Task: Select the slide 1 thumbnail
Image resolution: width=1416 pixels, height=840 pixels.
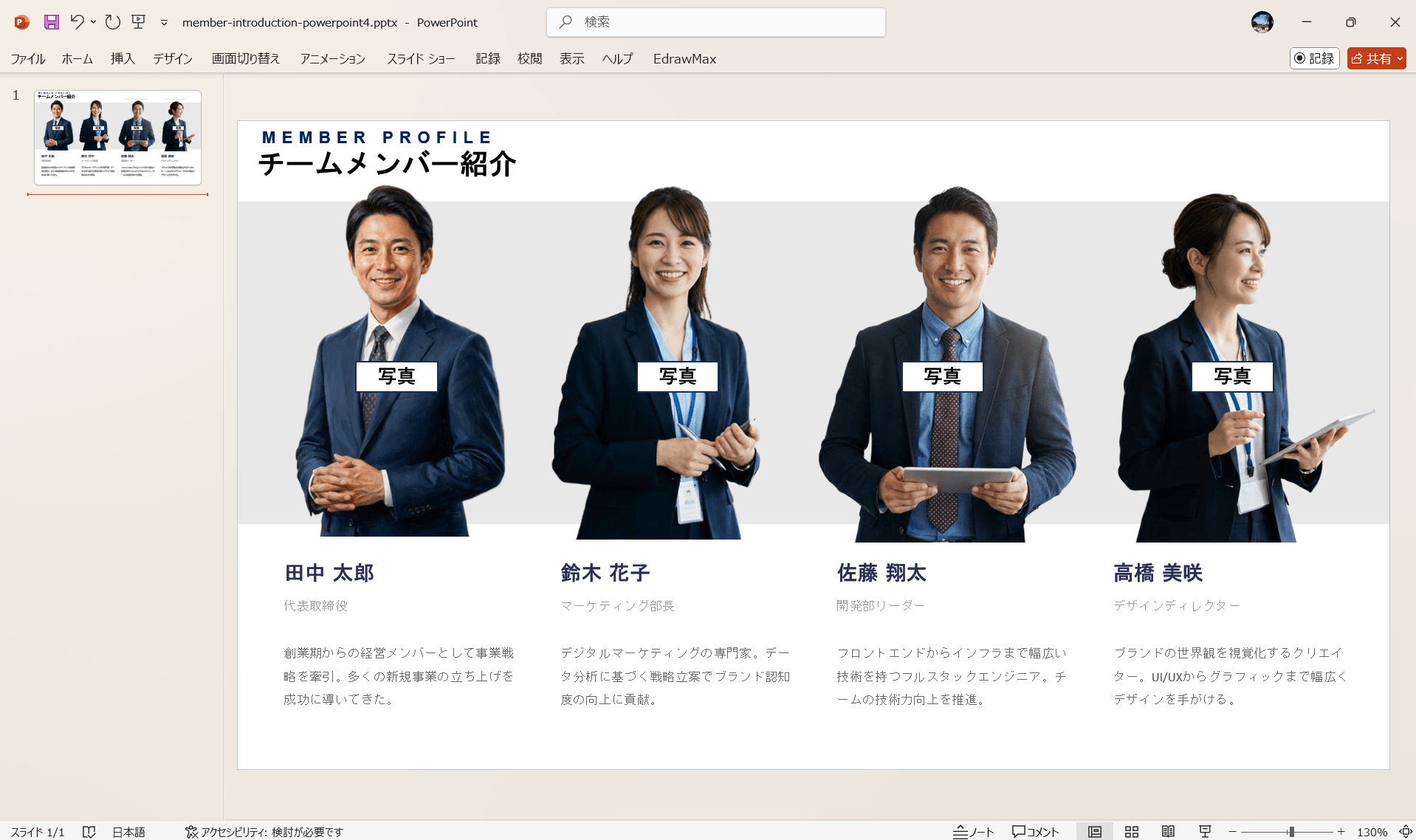Action: click(x=117, y=137)
